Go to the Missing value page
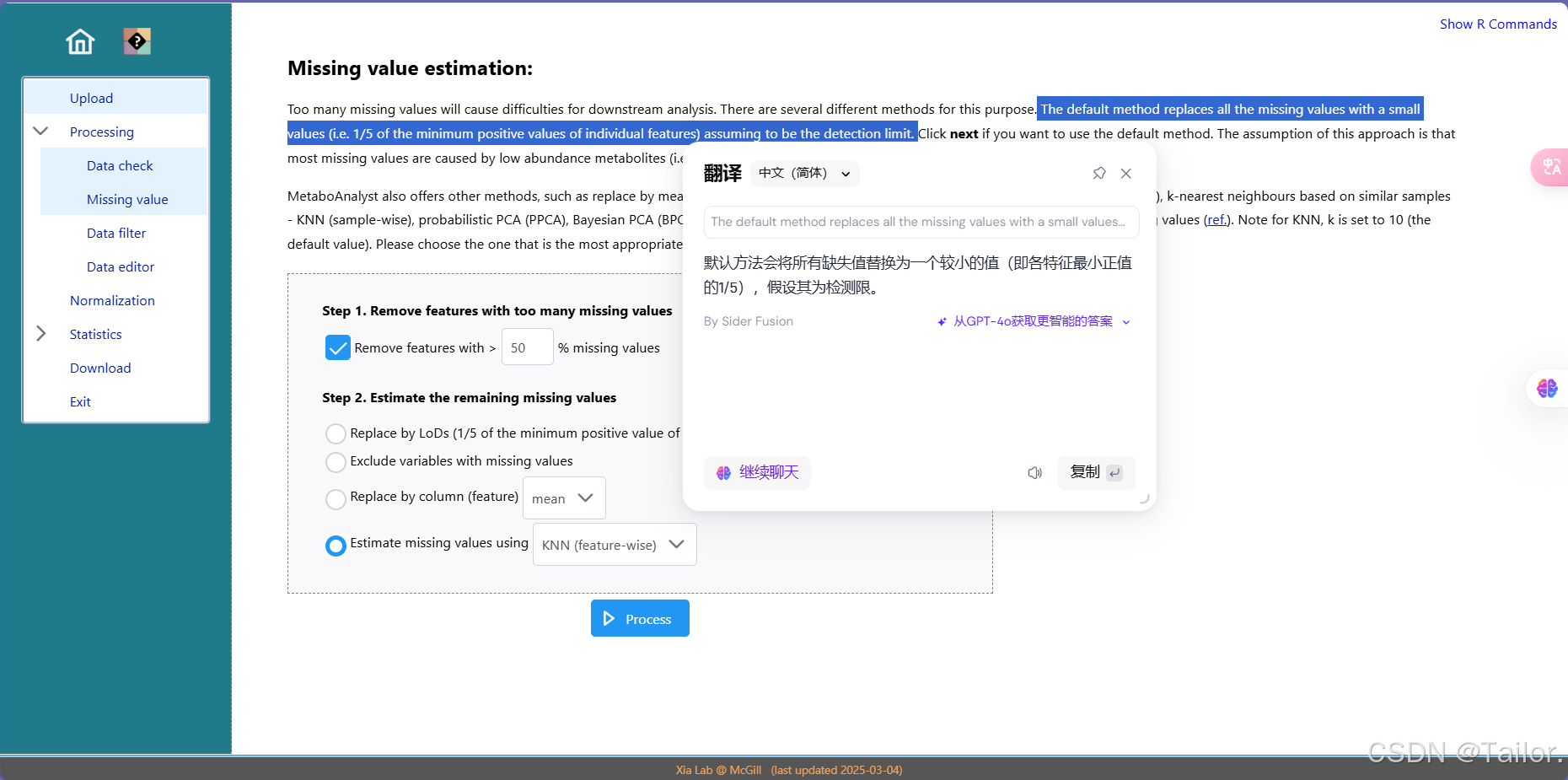Screen dimensions: 1568x780 tap(127, 199)
